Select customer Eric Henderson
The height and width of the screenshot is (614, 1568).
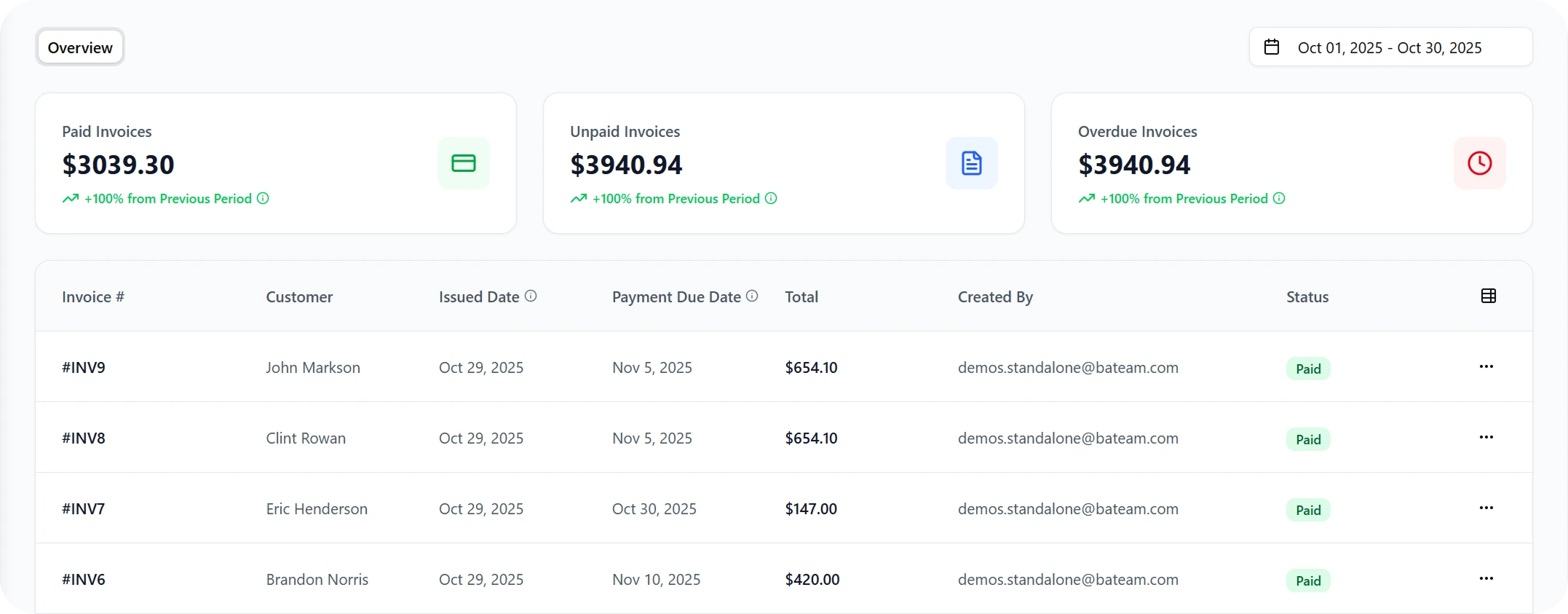pyautogui.click(x=317, y=509)
